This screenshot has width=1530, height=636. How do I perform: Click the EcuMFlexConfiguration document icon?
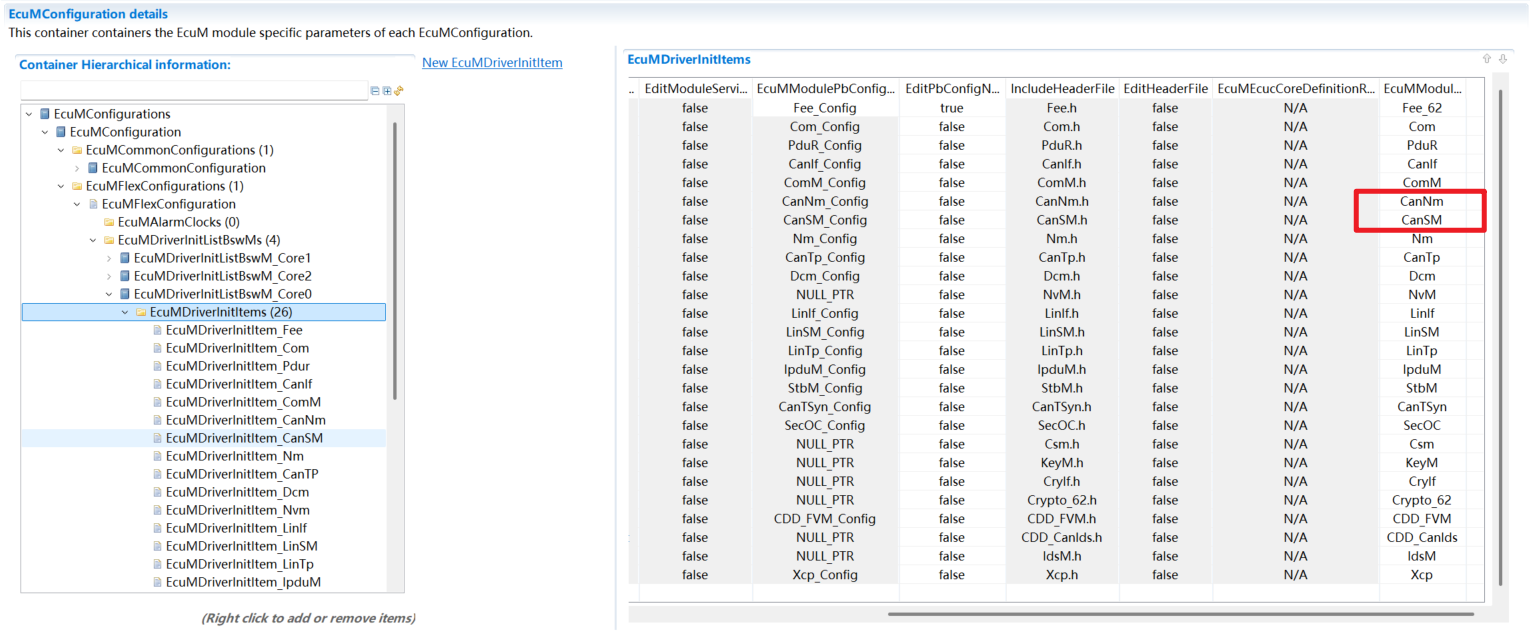[x=93, y=204]
